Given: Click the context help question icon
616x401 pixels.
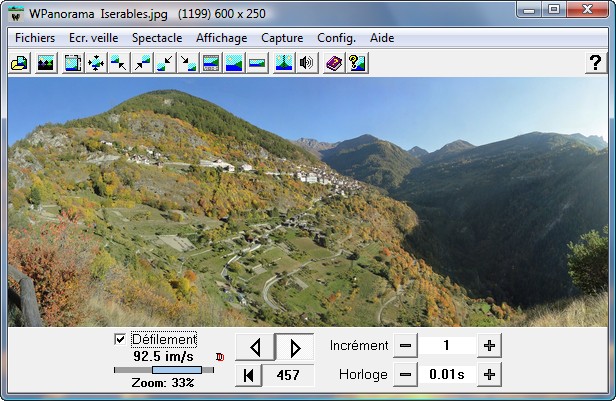Looking at the screenshot, I should [x=356, y=63].
